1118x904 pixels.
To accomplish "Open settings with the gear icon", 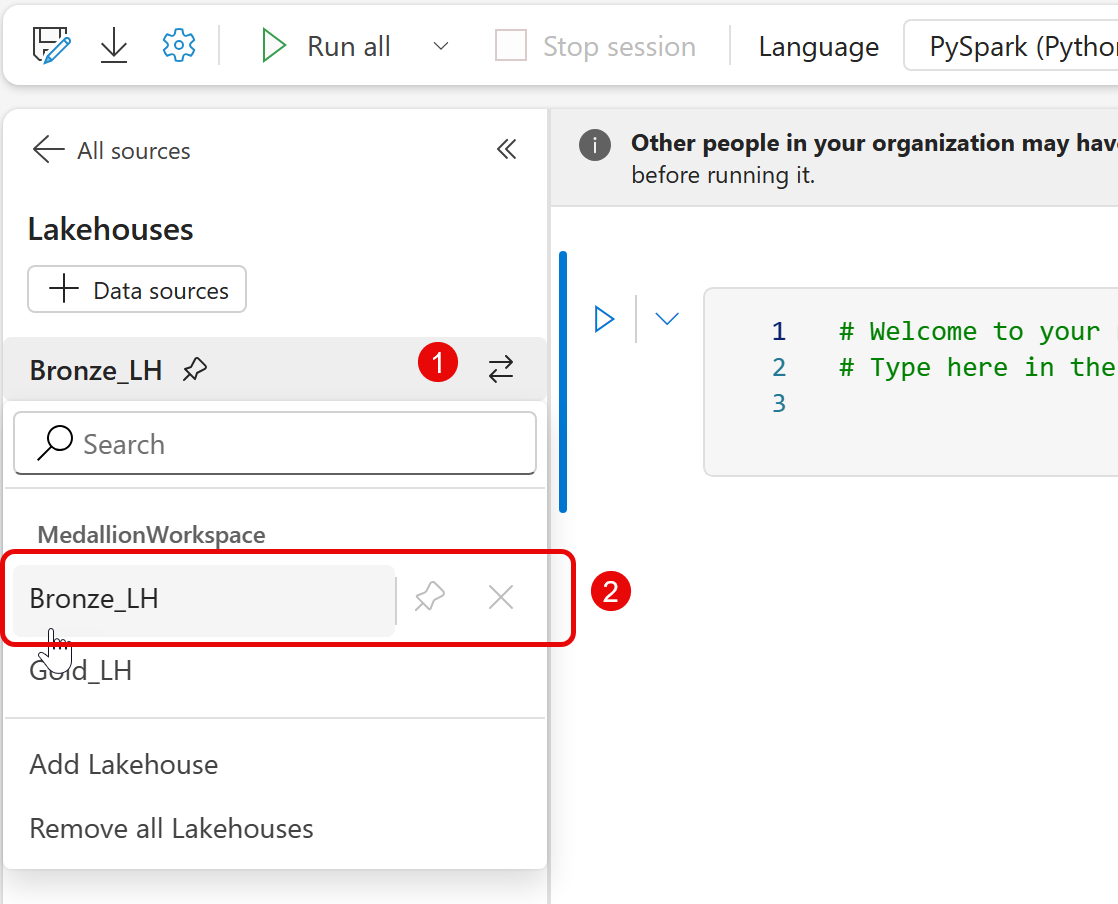I will tap(178, 46).
